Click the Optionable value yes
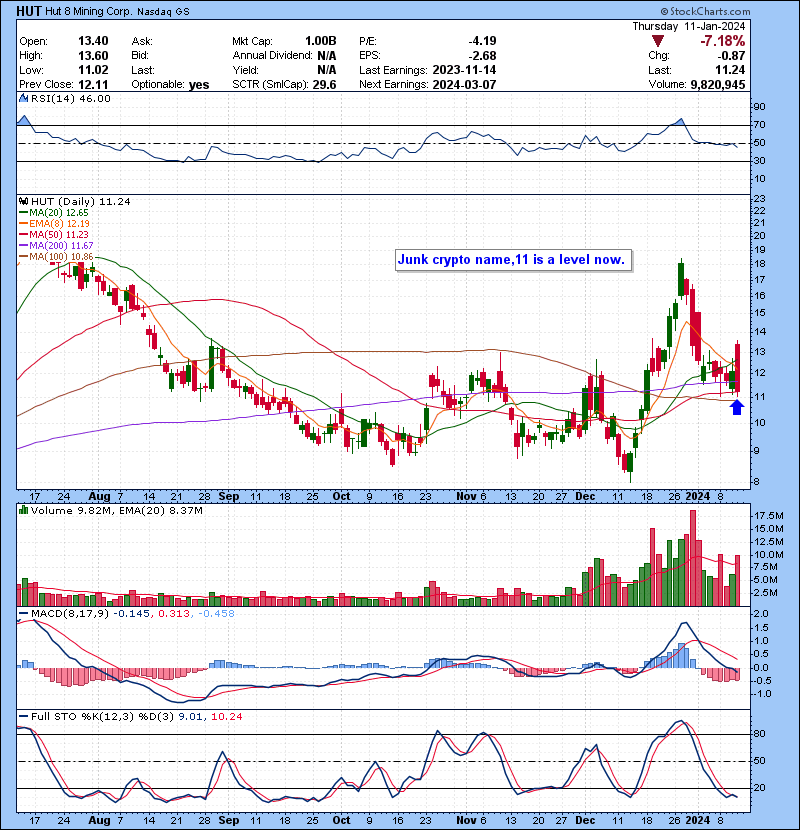 [199, 85]
